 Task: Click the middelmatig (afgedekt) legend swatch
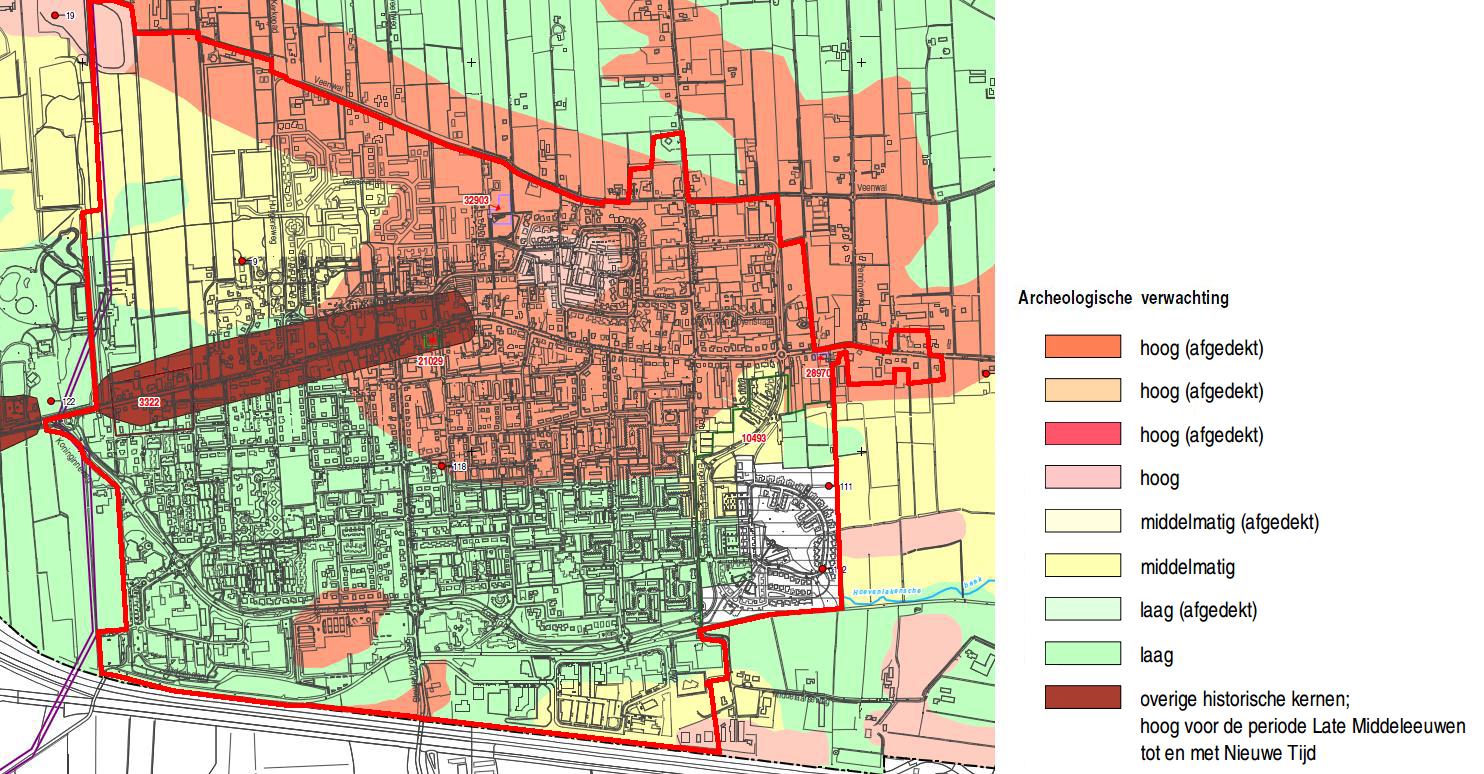(x=1082, y=522)
